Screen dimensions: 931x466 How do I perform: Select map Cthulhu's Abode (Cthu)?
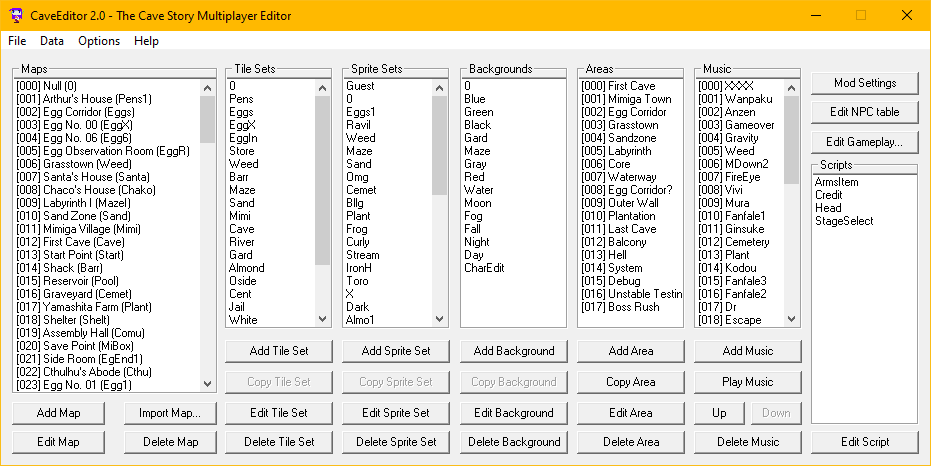(84, 372)
